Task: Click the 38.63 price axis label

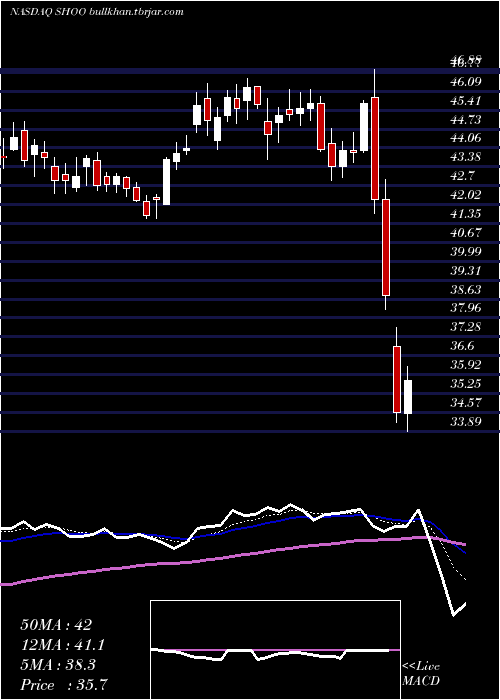Action: pyautogui.click(x=466, y=289)
